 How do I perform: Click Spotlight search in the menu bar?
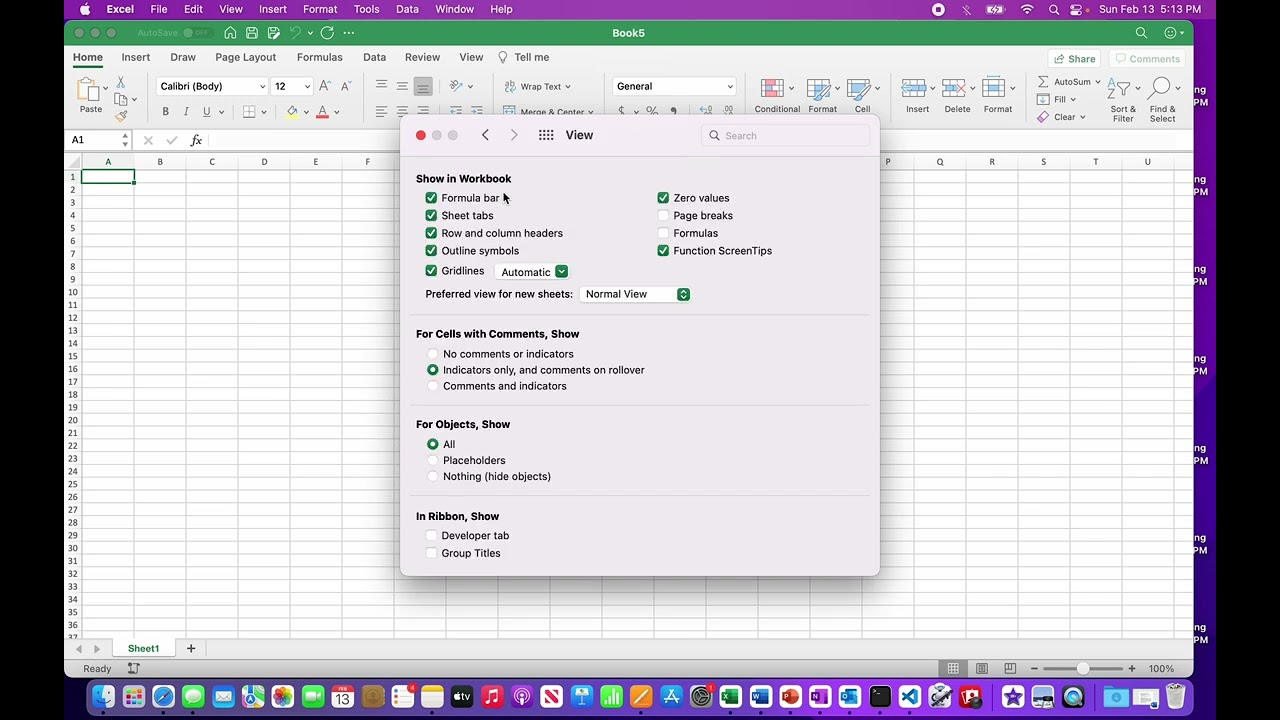[x=1054, y=9]
